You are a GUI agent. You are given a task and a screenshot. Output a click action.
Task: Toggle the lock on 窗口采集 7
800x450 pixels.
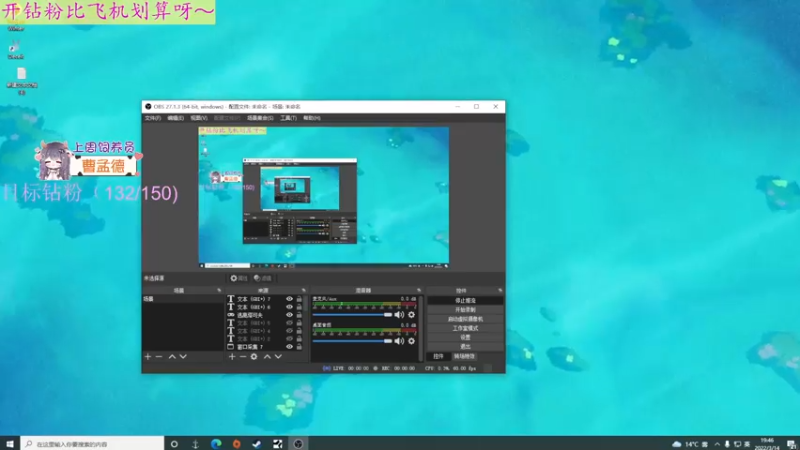click(299, 347)
